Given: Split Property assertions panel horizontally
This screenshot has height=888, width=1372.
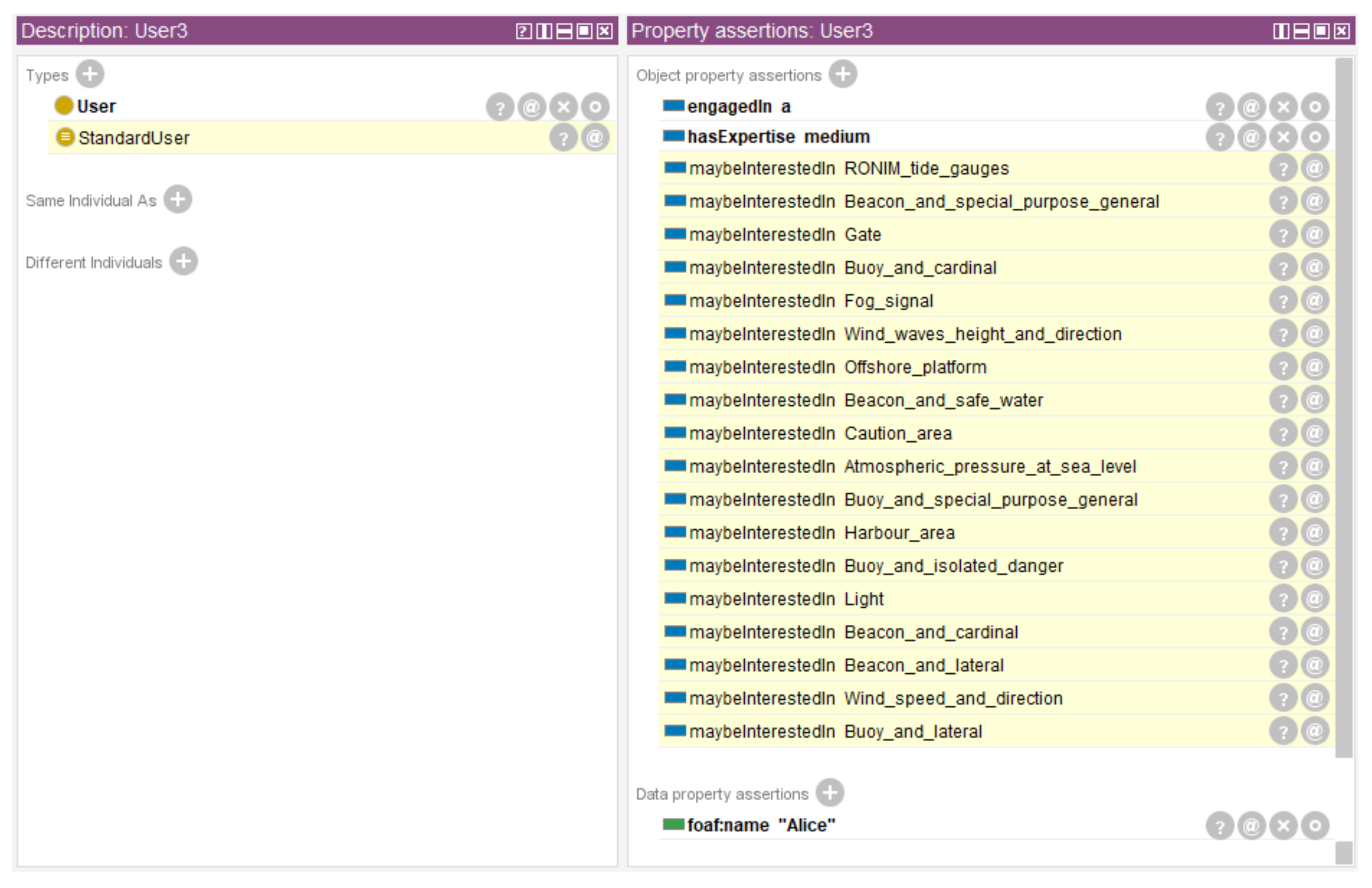Looking at the screenshot, I should coord(1301,30).
